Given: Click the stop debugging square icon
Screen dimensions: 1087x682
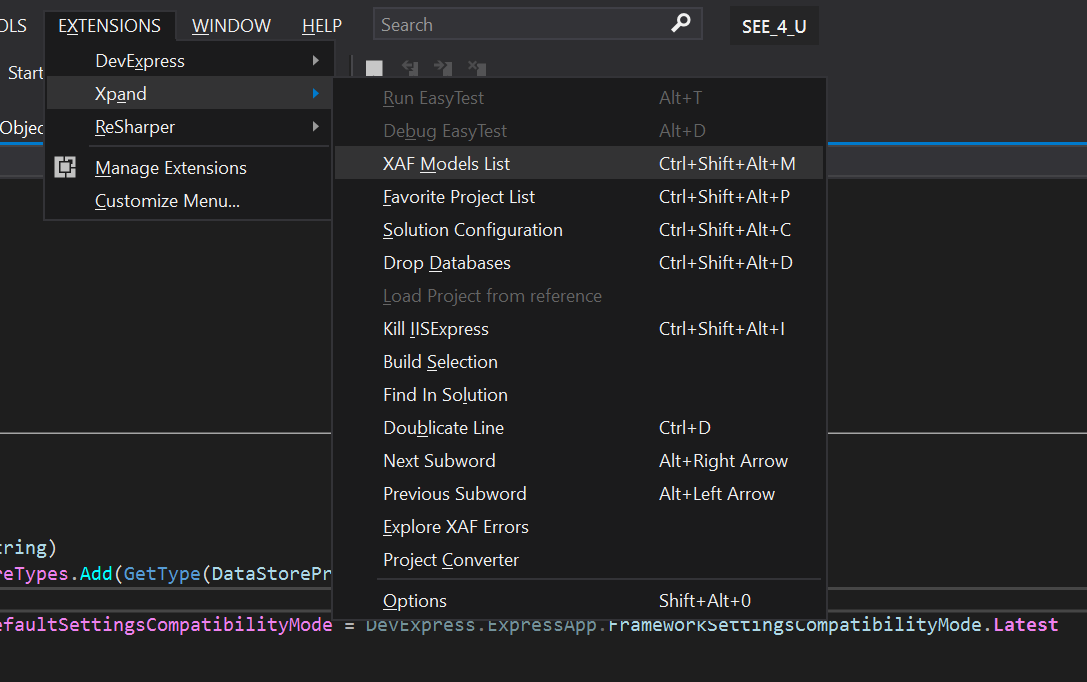Looking at the screenshot, I should click(x=374, y=68).
